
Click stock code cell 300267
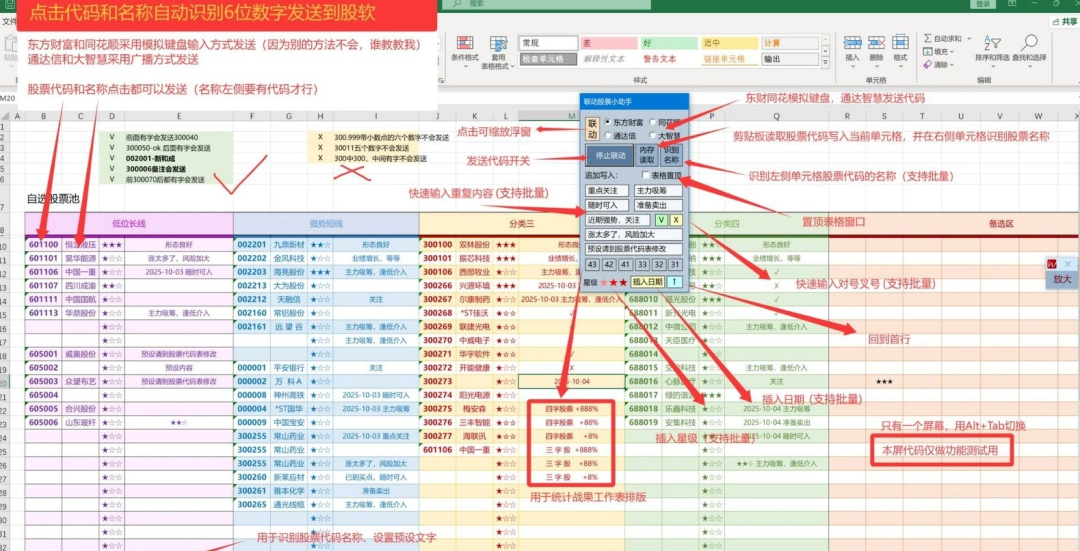coord(437,299)
